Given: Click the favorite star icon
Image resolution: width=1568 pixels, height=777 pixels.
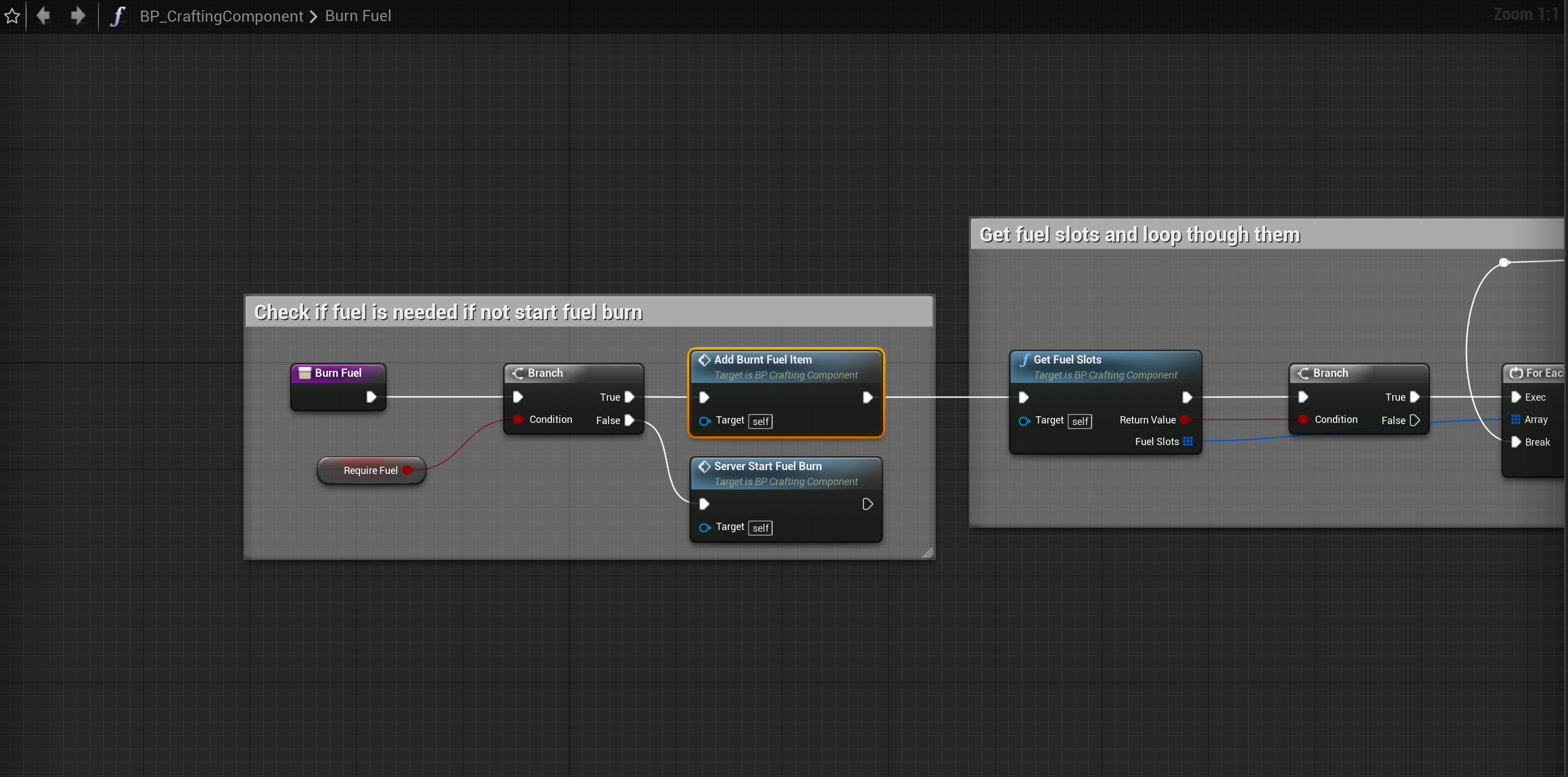Looking at the screenshot, I should [12, 16].
